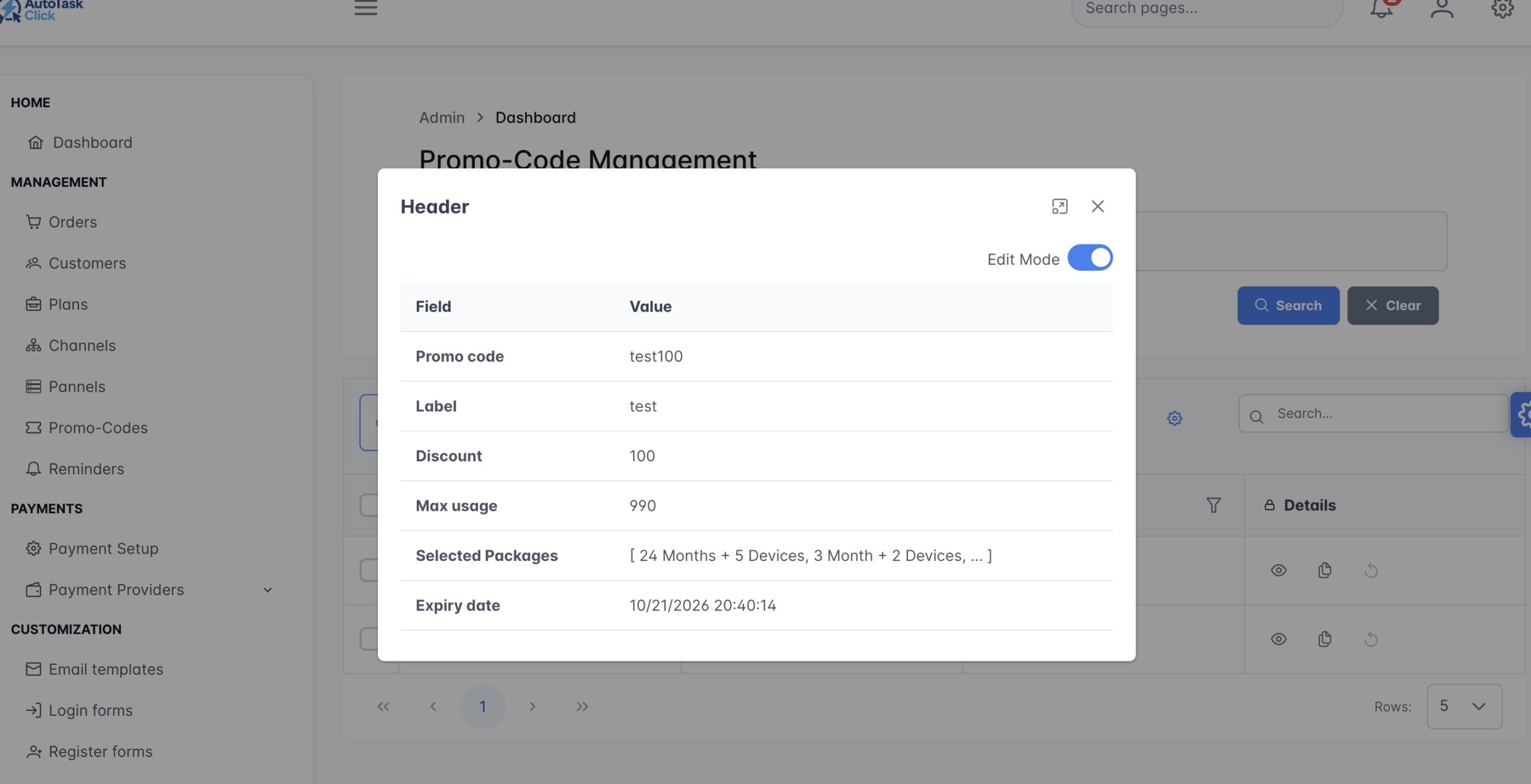Viewport: 1531px width, 784px height.
Task: Close the Header dialog
Action: click(x=1097, y=206)
